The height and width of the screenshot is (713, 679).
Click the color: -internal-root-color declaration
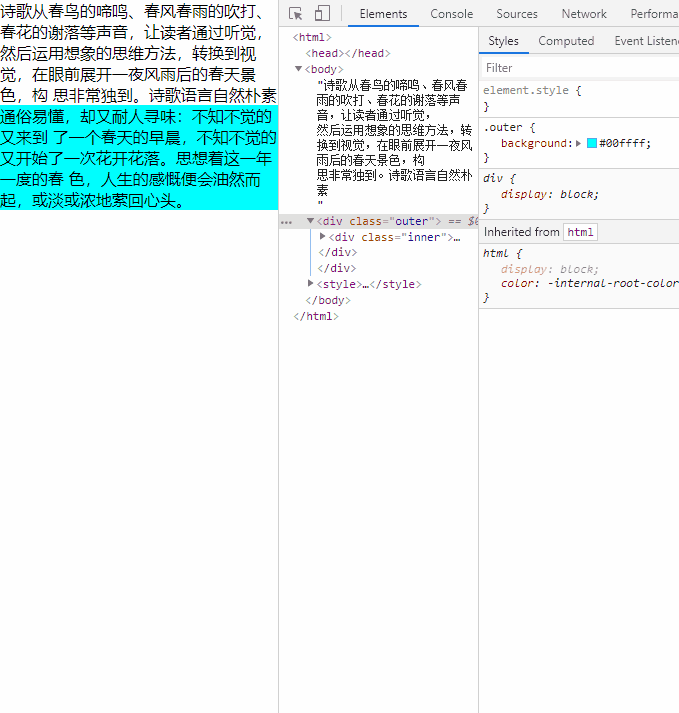589,283
